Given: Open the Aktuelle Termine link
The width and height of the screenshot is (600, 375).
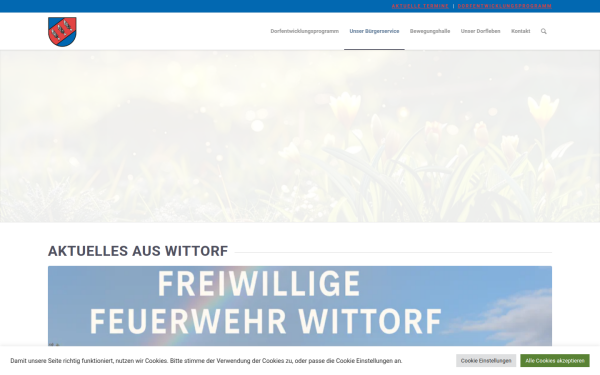Looking at the screenshot, I should click(420, 6).
